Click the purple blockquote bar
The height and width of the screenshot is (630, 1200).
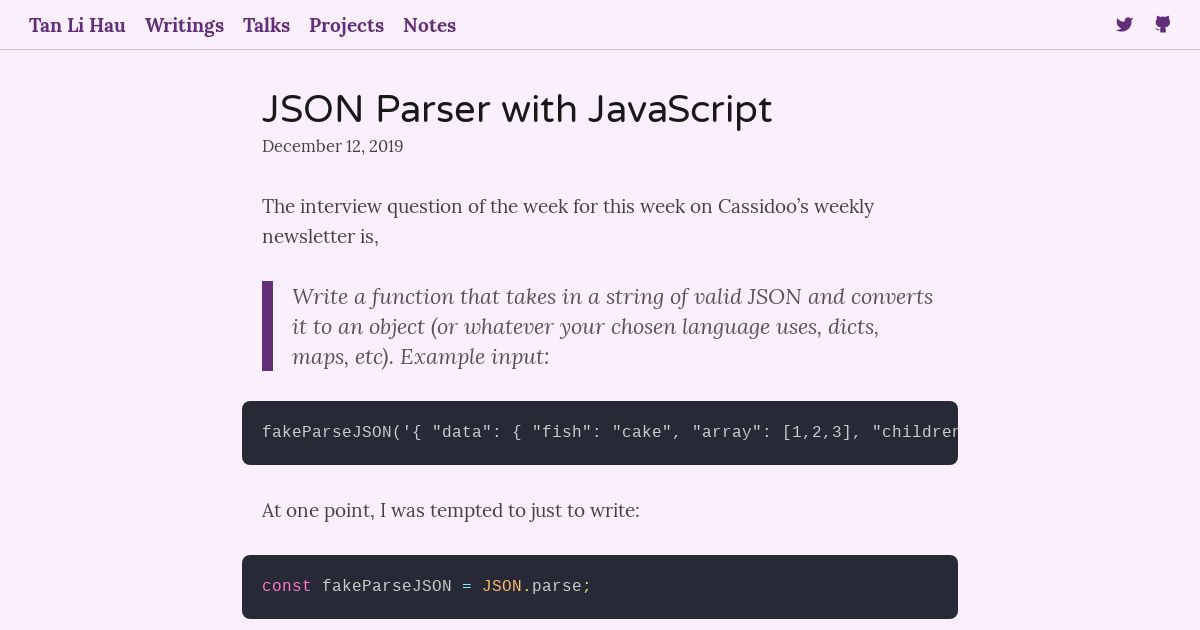[x=267, y=326]
